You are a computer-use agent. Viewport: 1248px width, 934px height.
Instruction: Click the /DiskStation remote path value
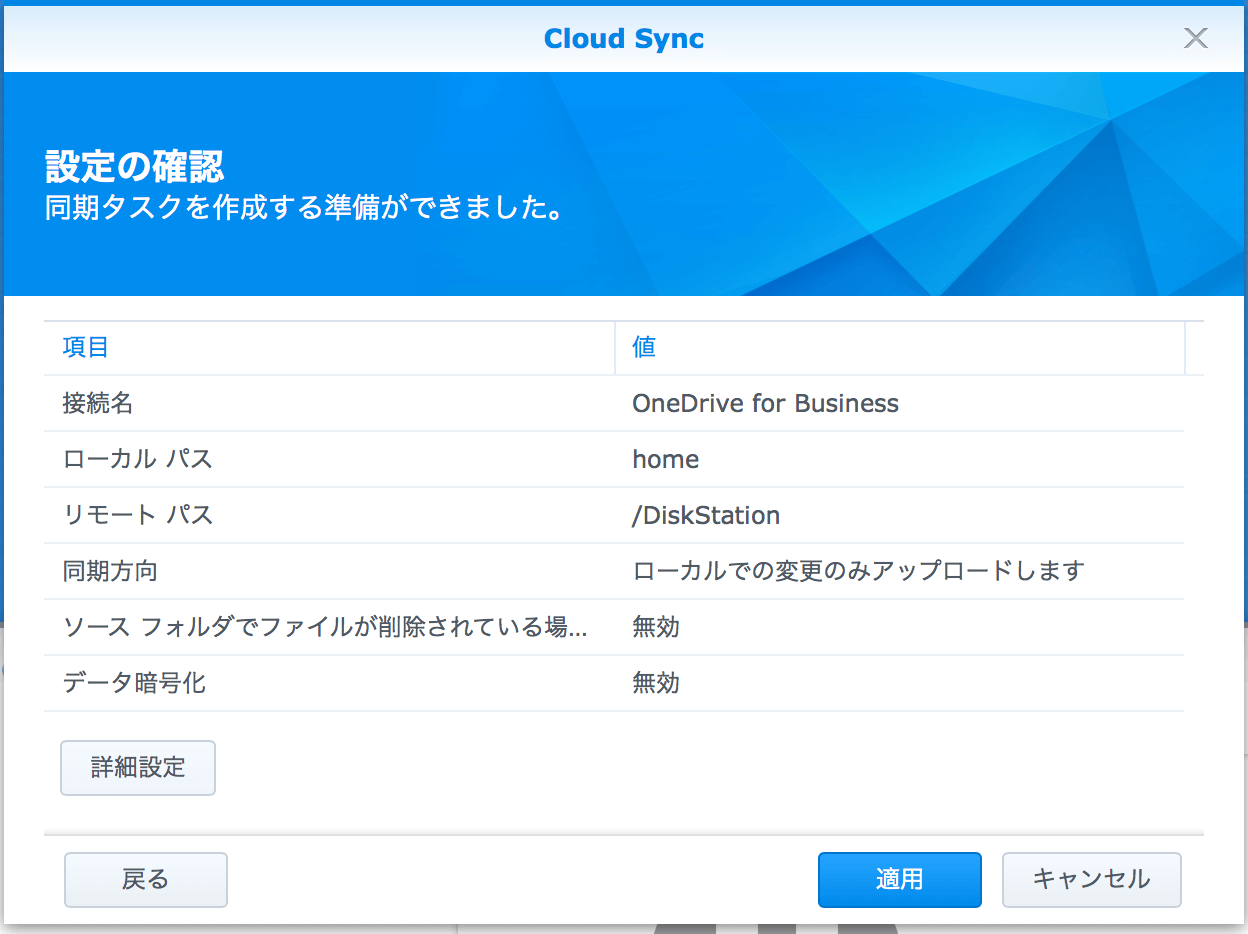(x=705, y=516)
